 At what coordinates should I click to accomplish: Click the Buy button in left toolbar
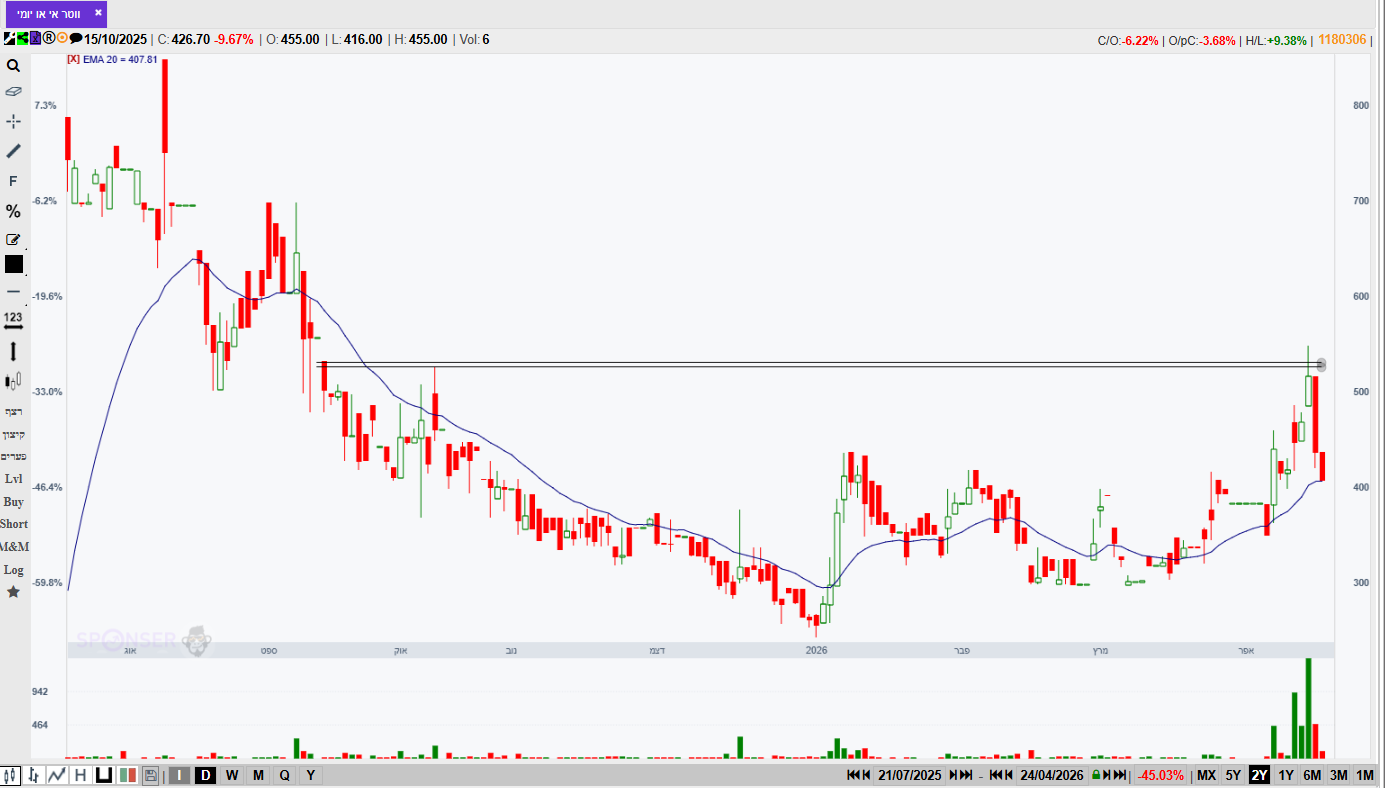13,502
